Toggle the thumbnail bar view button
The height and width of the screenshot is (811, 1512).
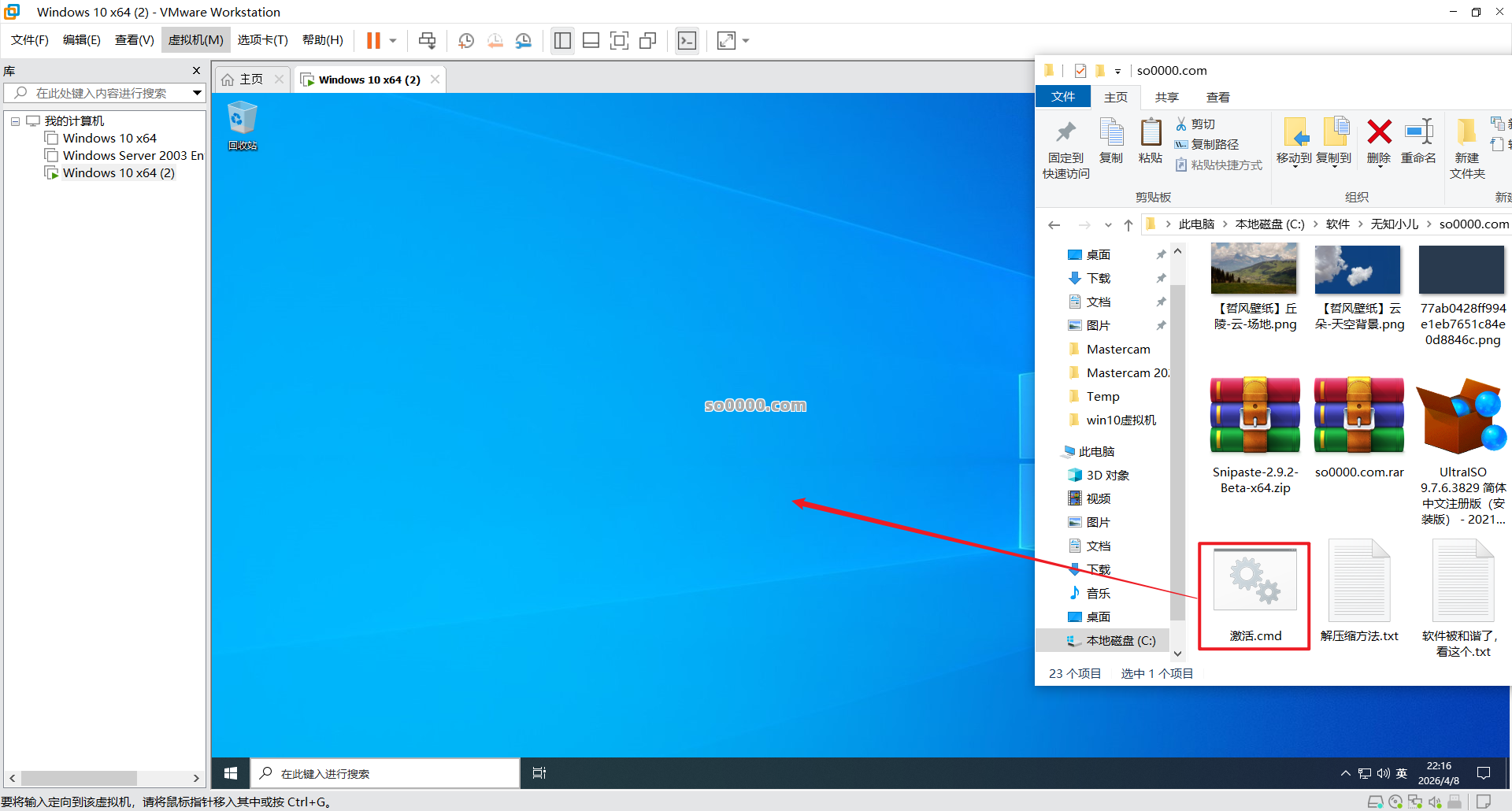[591, 41]
